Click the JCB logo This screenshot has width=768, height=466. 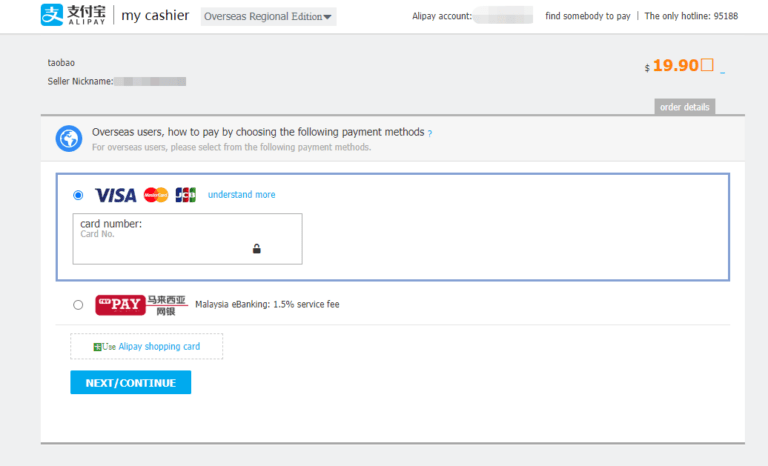(186, 195)
